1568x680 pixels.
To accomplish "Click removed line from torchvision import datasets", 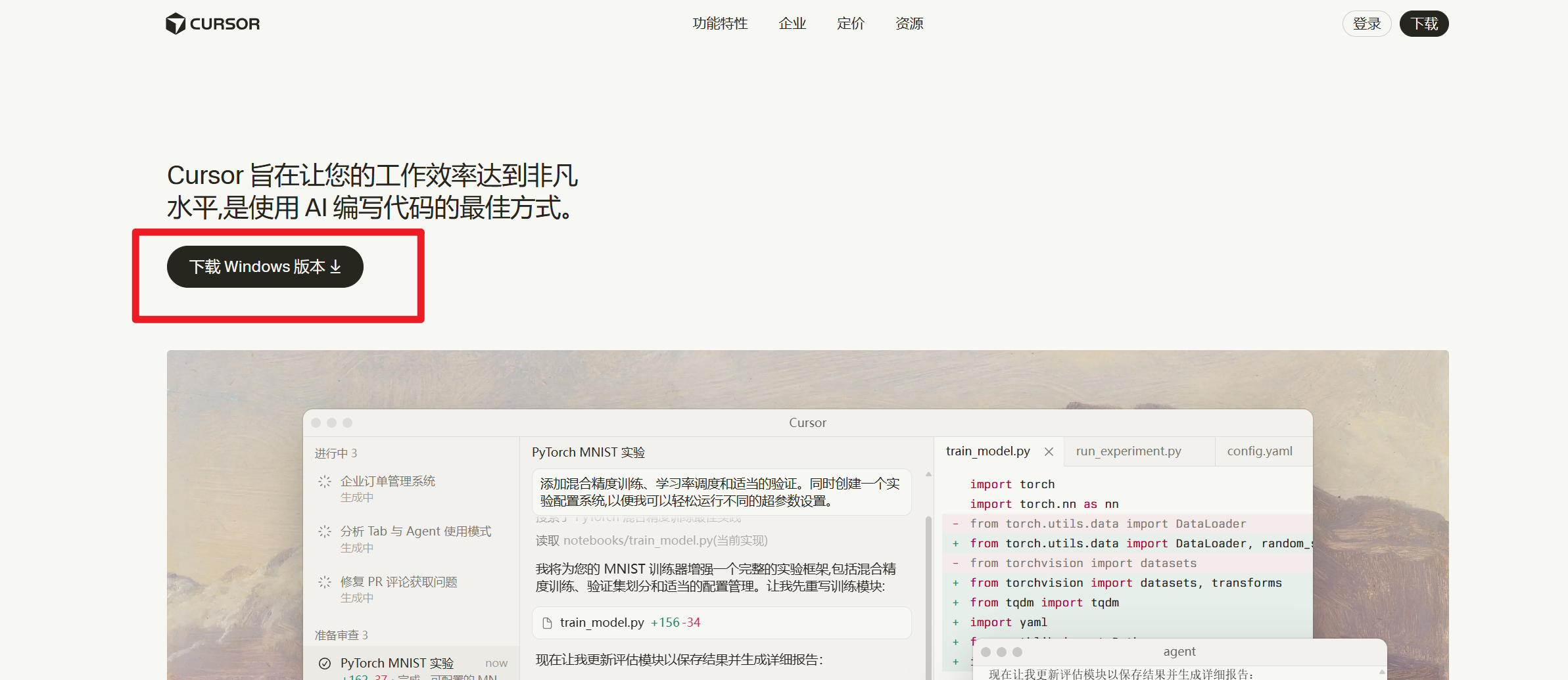I will (1083, 563).
